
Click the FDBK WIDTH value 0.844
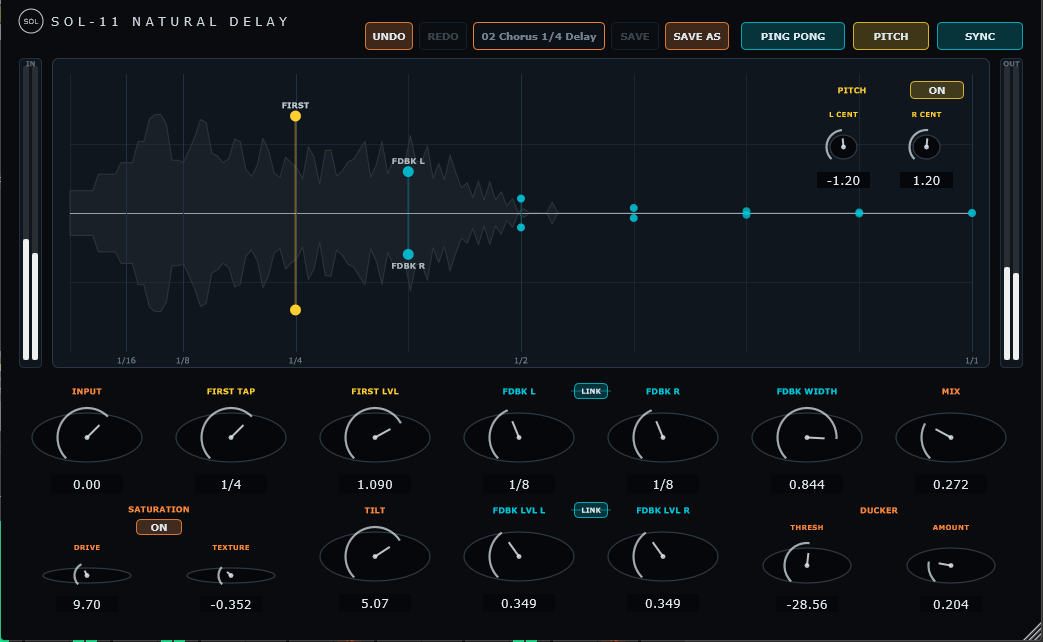pyautogui.click(x=807, y=484)
